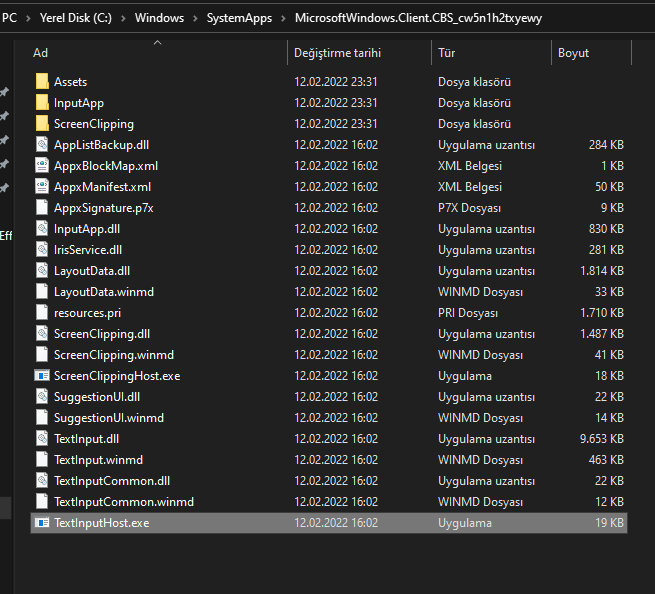Select the ScreenClipping.winmd file name
Image resolution: width=655 pixels, height=594 pixels.
pos(114,355)
